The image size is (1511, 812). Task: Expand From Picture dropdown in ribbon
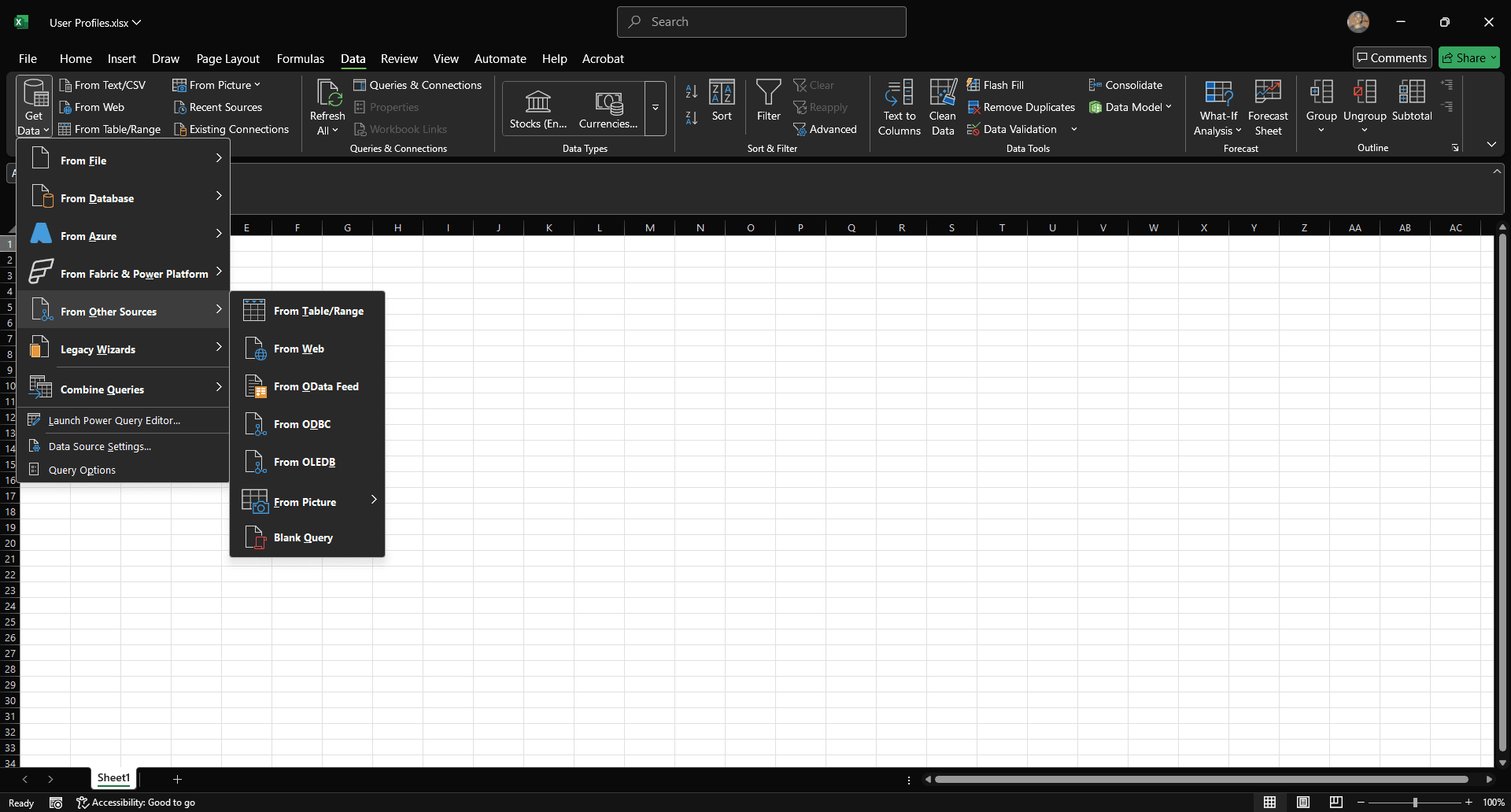(257, 85)
